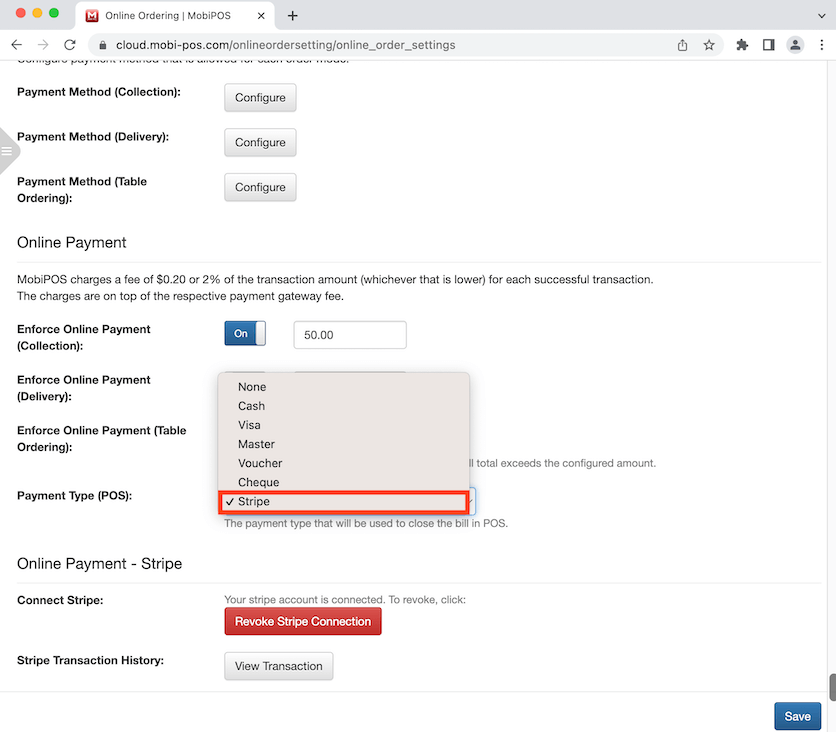
Task: Open the Chrome profile avatar
Action: (x=795, y=45)
